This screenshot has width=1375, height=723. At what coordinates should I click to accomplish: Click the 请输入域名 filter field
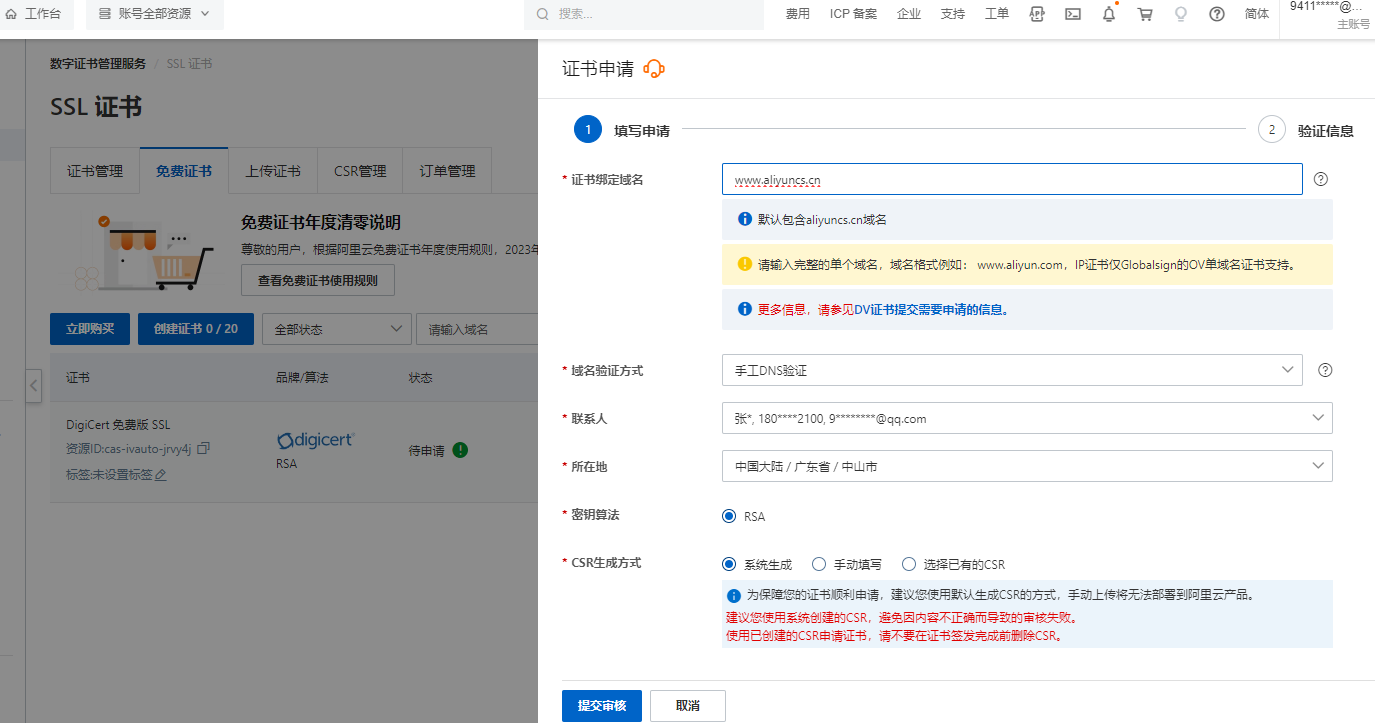[477, 329]
